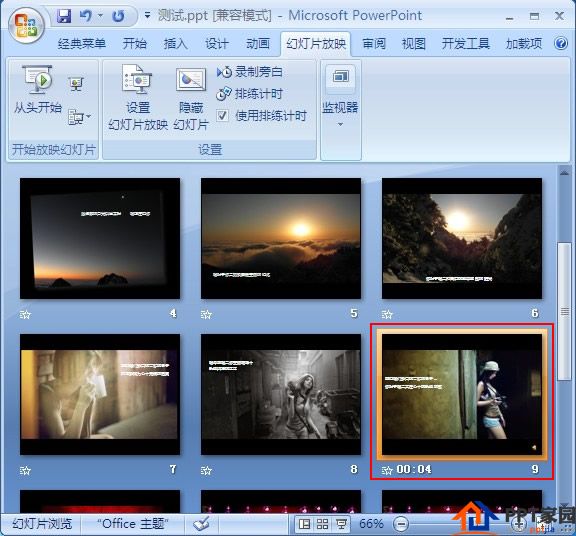Screen dimensions: 576x536
Task: Click the 幻灯片浏览 status bar label
Action: (42, 524)
